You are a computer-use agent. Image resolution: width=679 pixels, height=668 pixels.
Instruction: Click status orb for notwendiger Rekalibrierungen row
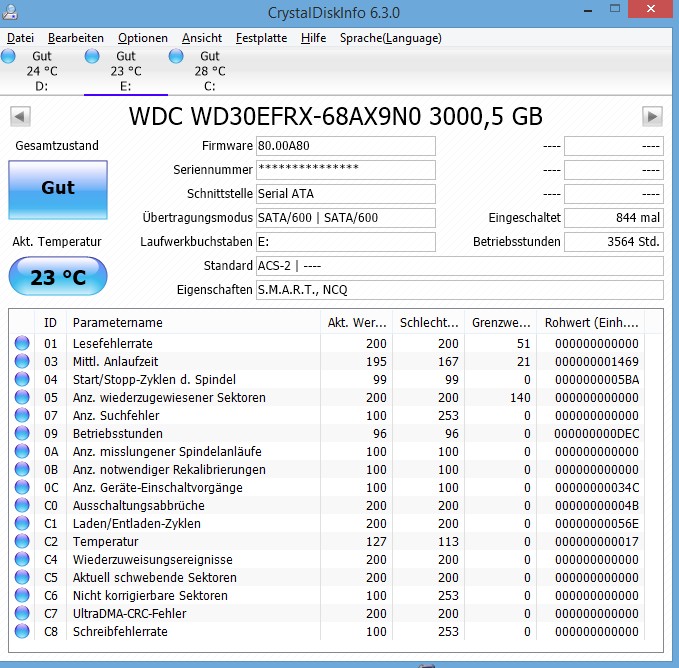[22, 469]
